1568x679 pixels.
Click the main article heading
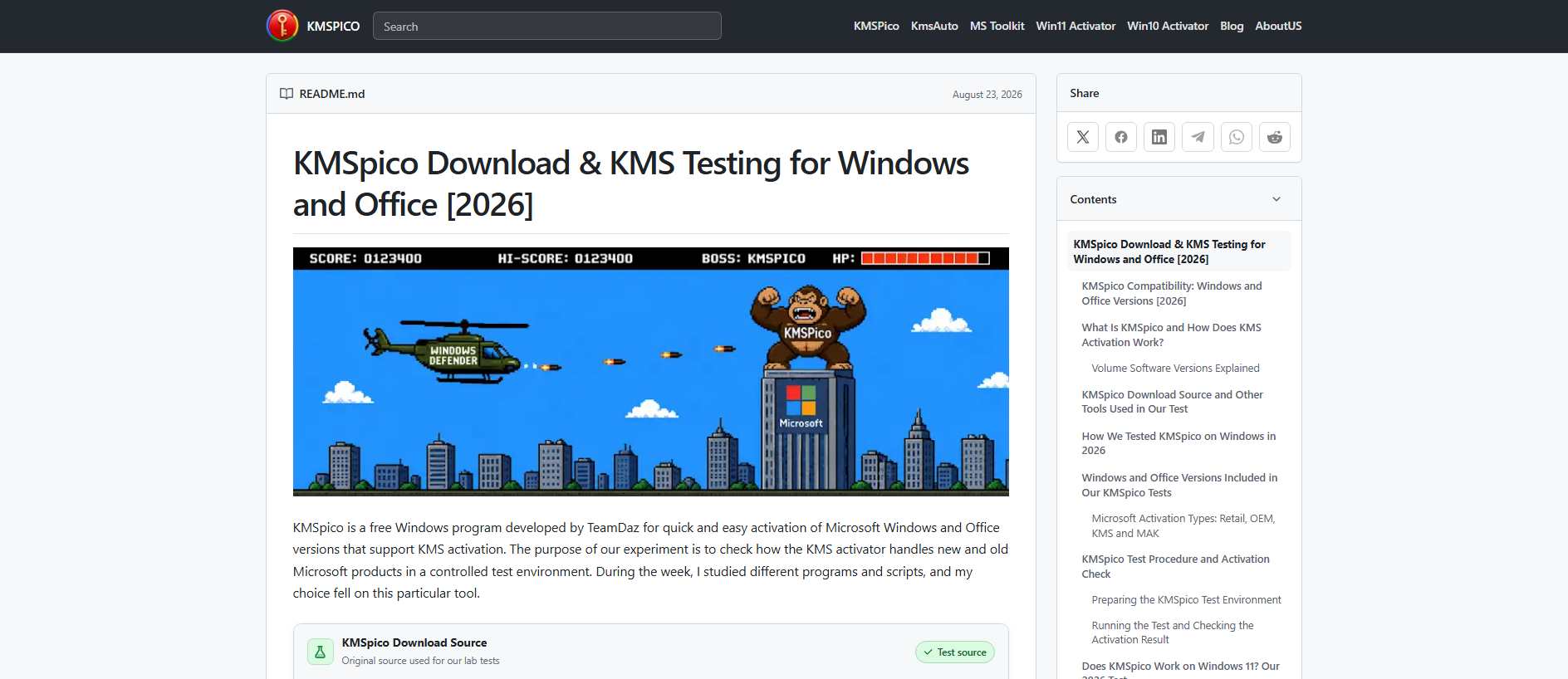631,183
